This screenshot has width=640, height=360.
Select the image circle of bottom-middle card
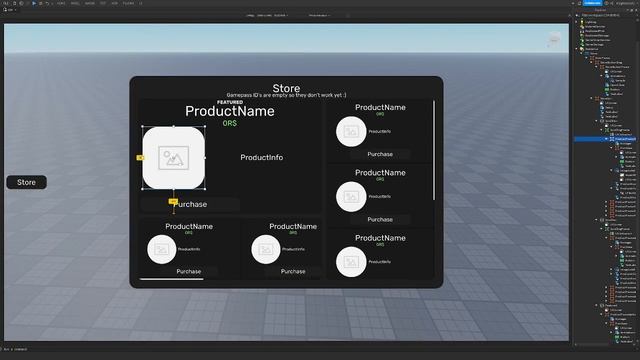click(266, 249)
